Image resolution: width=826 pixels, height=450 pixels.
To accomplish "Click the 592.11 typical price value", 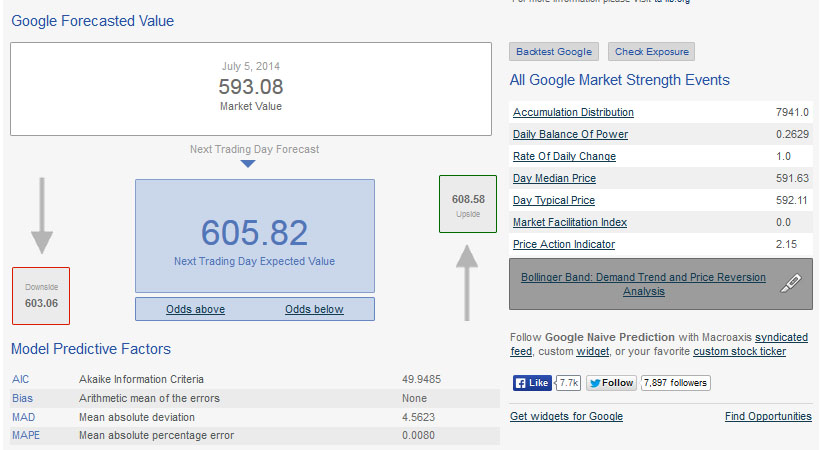I will coord(791,201).
